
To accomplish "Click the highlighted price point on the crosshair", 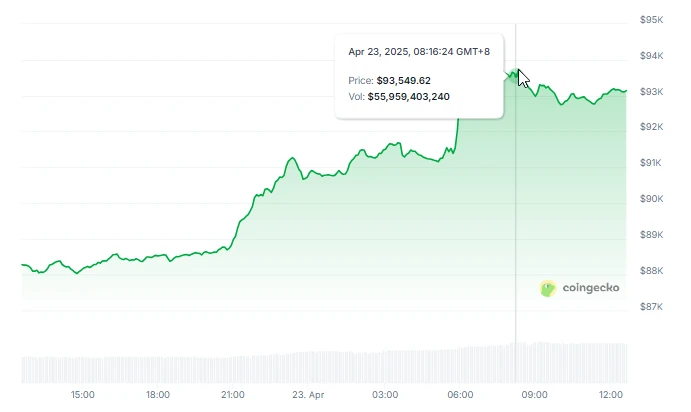I will click(515, 73).
